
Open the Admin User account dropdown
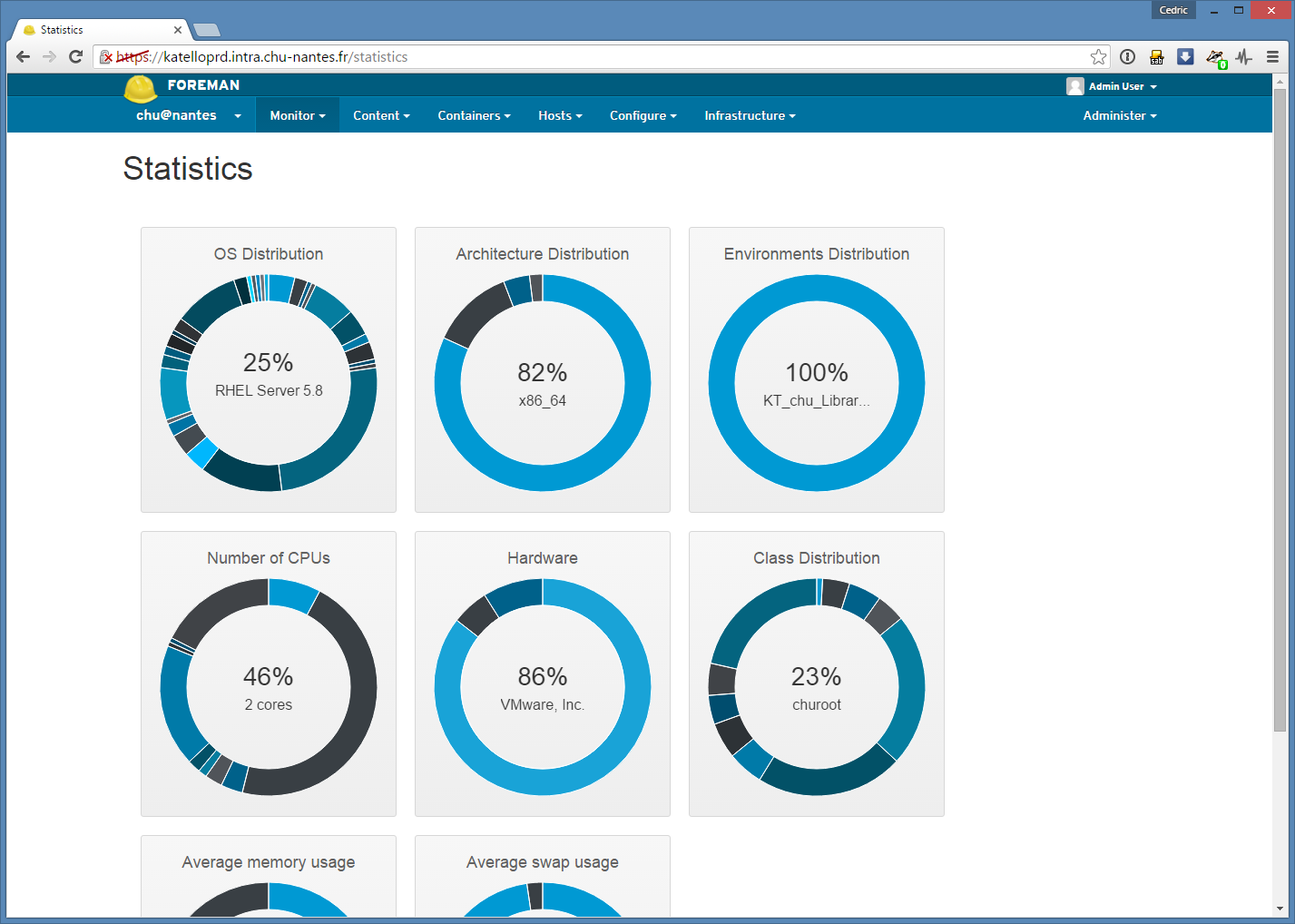(x=1113, y=86)
